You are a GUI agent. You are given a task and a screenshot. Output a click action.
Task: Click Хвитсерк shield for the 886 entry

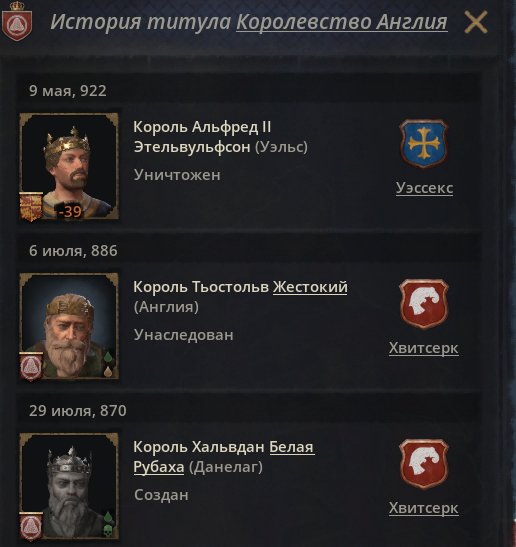click(424, 304)
